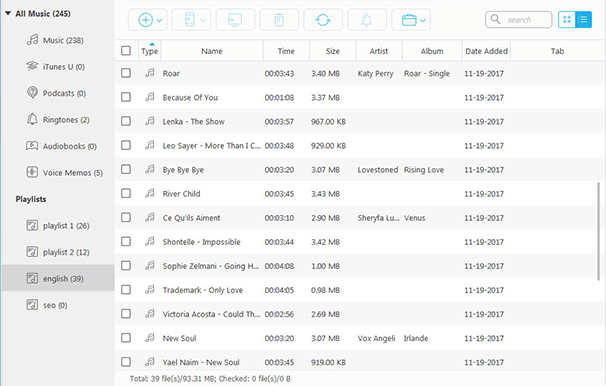
Task: Click the trash Delete icon
Action: [279, 20]
